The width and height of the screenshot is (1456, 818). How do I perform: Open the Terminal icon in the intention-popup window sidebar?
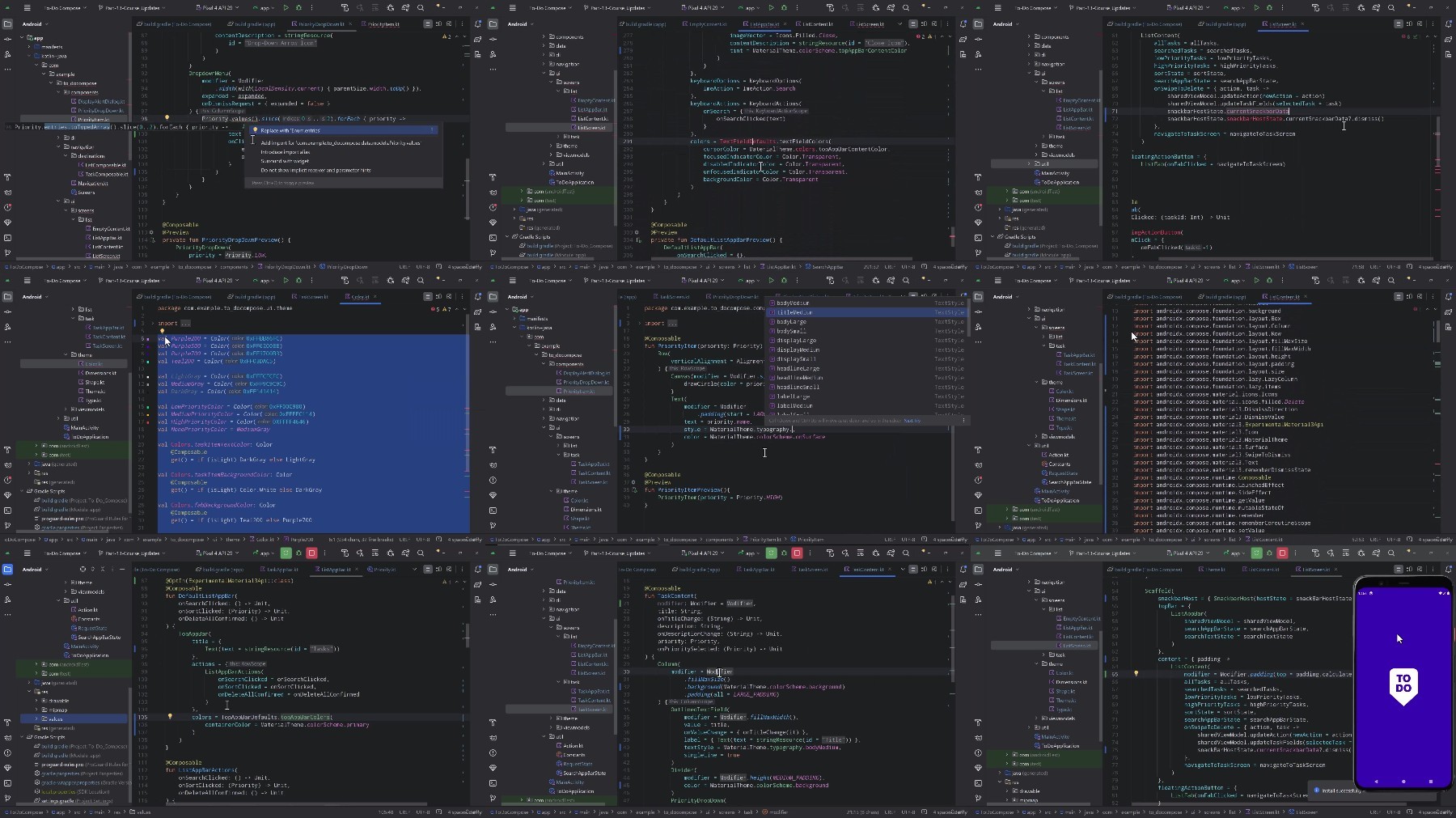(x=8, y=238)
